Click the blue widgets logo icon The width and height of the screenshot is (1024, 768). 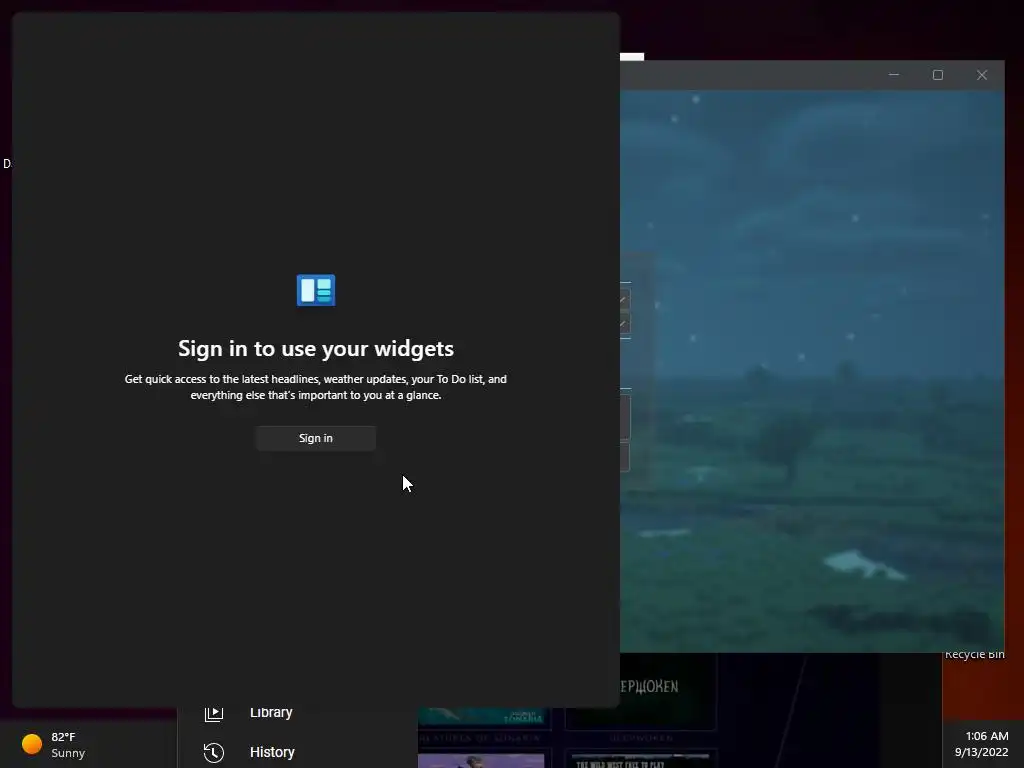click(316, 290)
